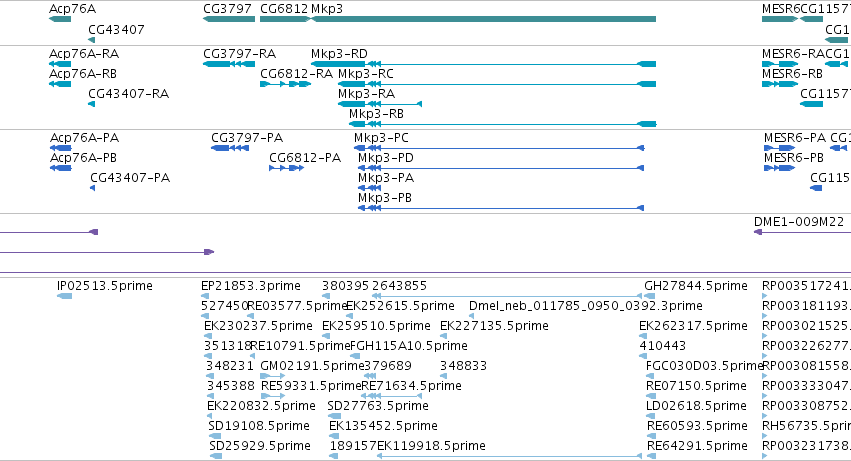
Task: Select the Mkp3-RD transcript
Action: 483,64
